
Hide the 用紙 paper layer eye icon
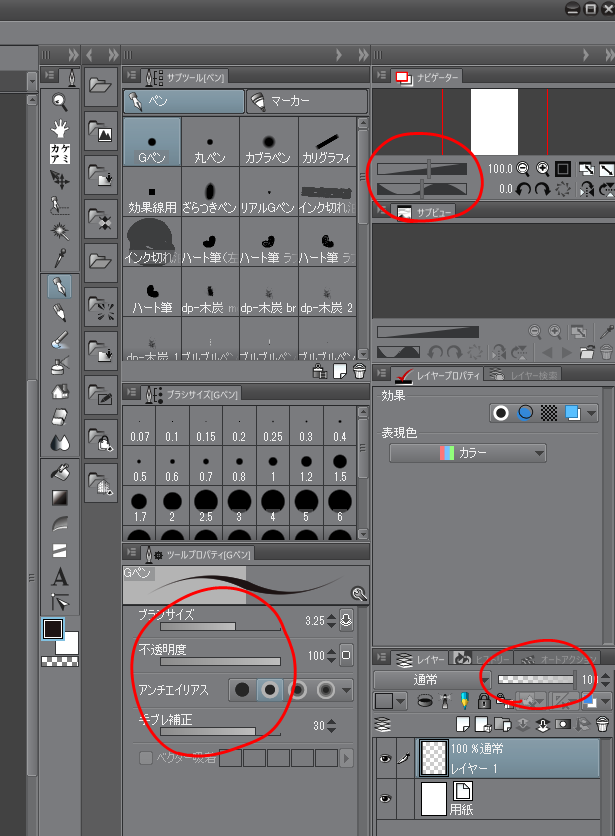click(385, 798)
